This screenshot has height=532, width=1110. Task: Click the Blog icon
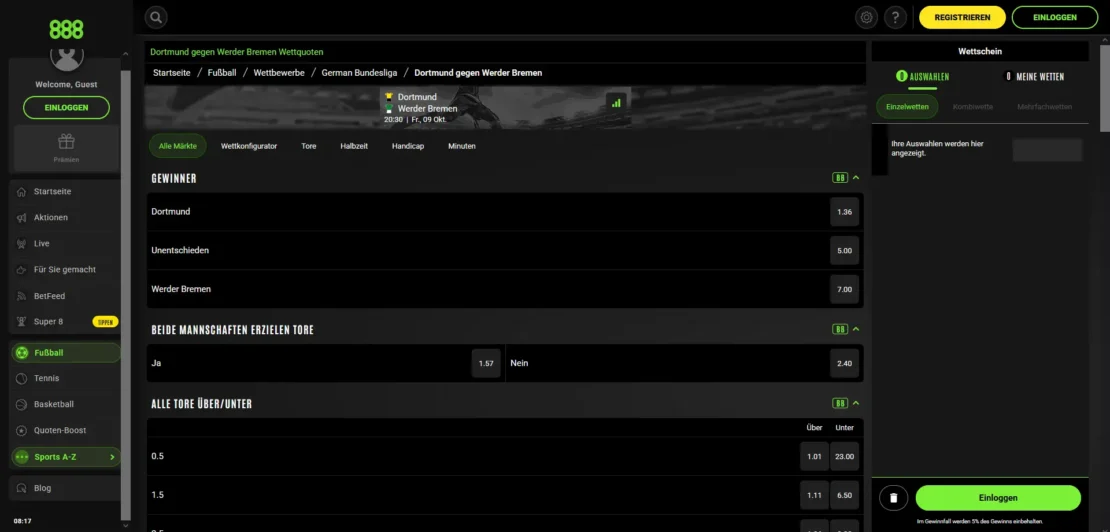(x=21, y=488)
